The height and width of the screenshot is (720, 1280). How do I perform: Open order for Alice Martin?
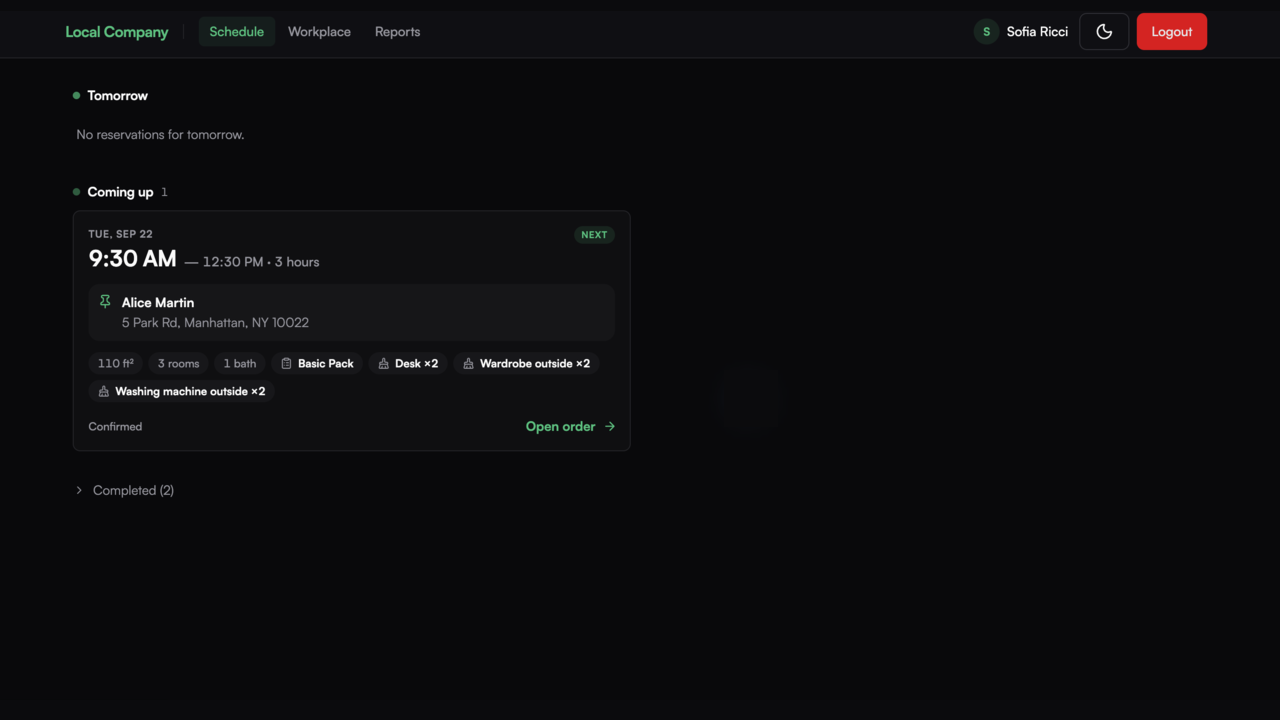tap(570, 426)
